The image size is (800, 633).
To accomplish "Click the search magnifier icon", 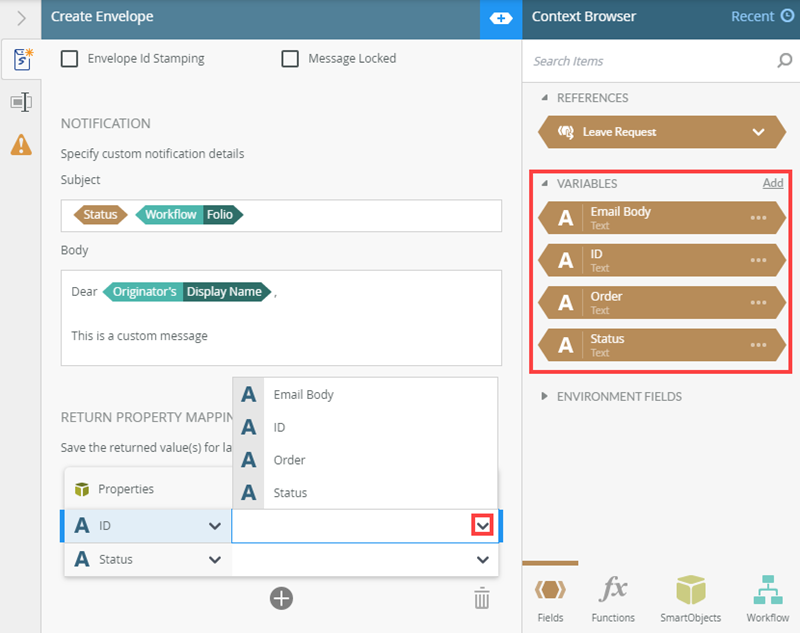I will coord(784,61).
